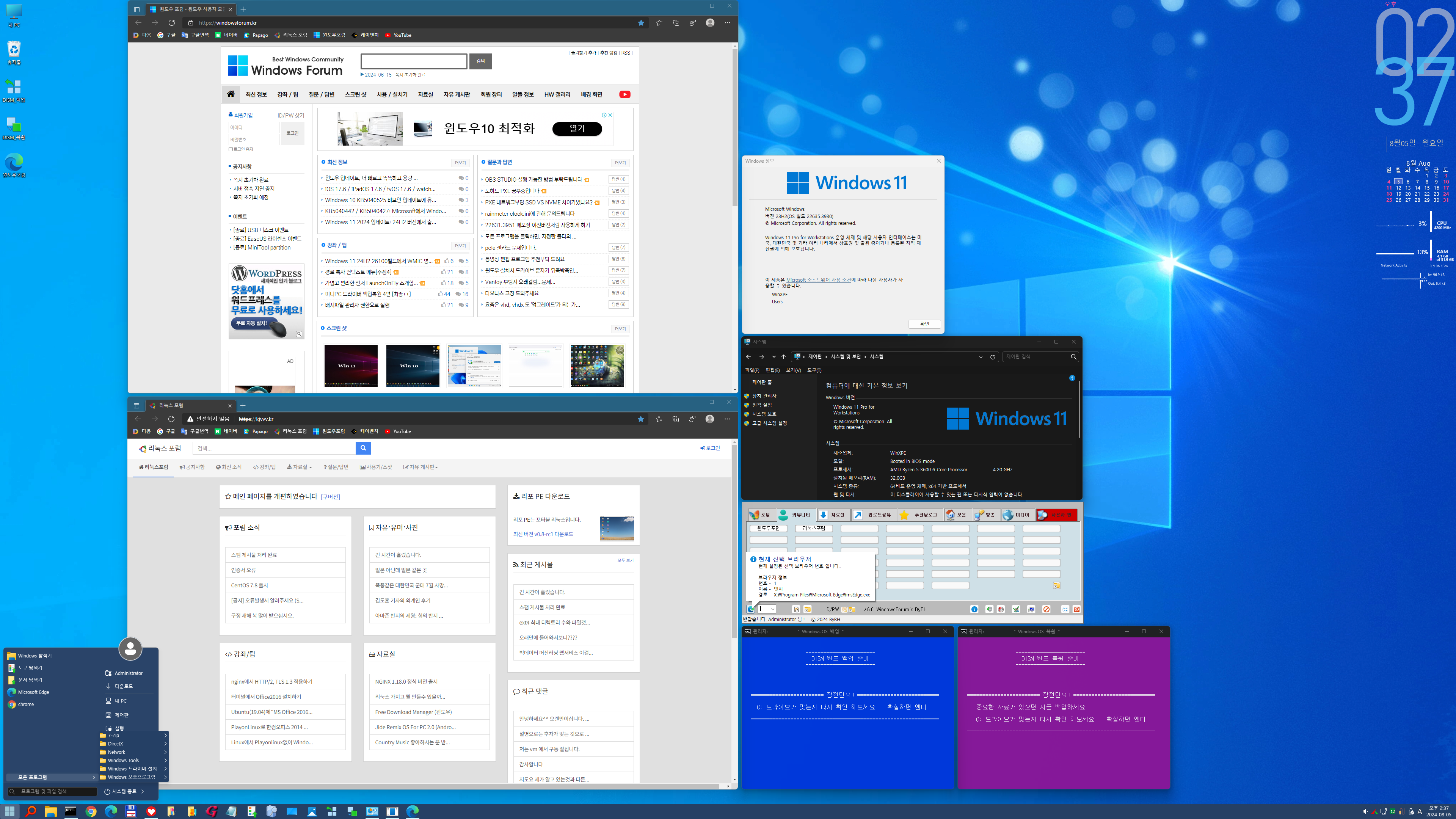The height and width of the screenshot is (819, 1456).
Task: Click the blue help question icon in the launcher
Action: point(974,609)
